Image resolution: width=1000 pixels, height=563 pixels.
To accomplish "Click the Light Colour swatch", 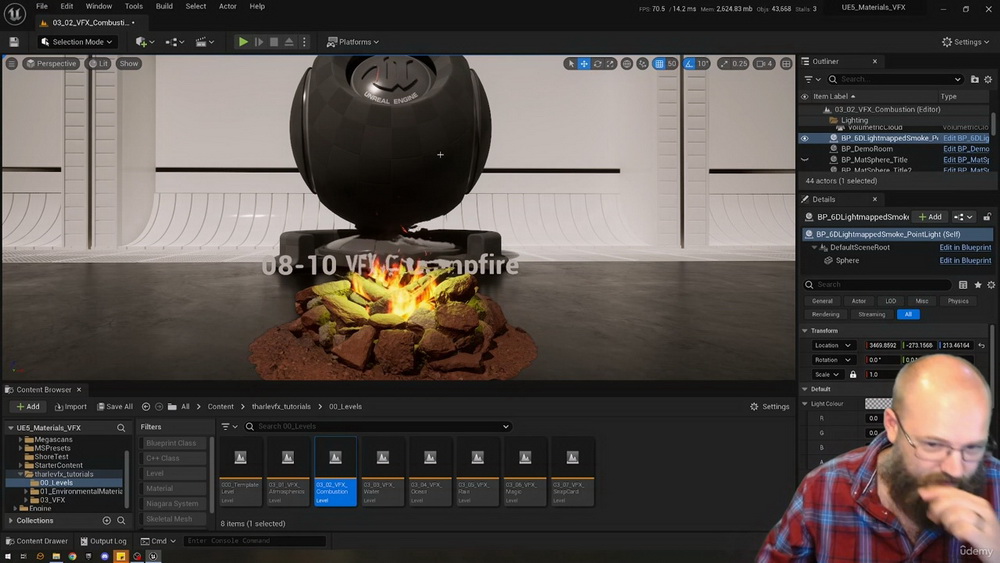I will pos(878,404).
